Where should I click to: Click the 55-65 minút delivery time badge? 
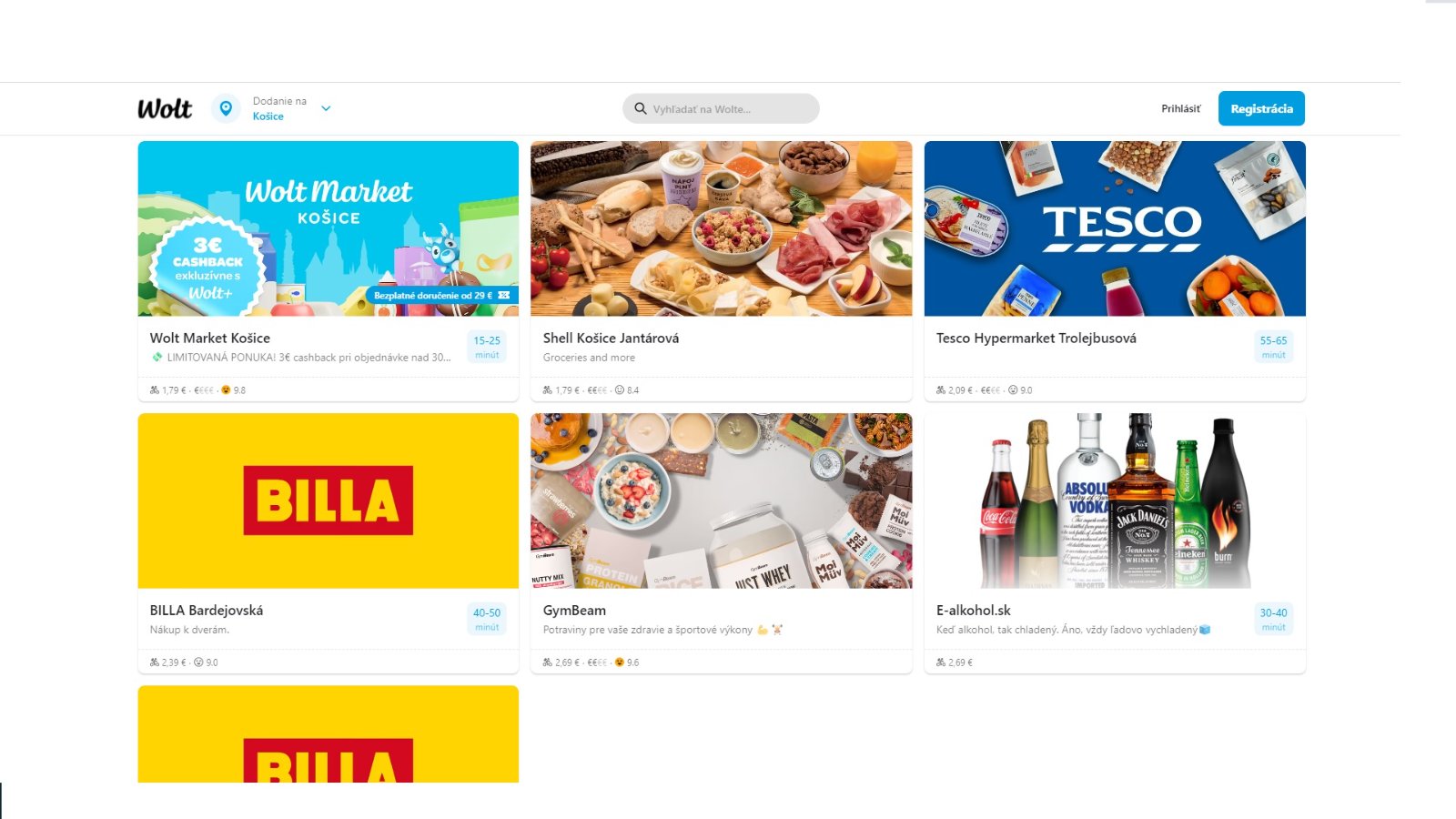coord(1273,347)
